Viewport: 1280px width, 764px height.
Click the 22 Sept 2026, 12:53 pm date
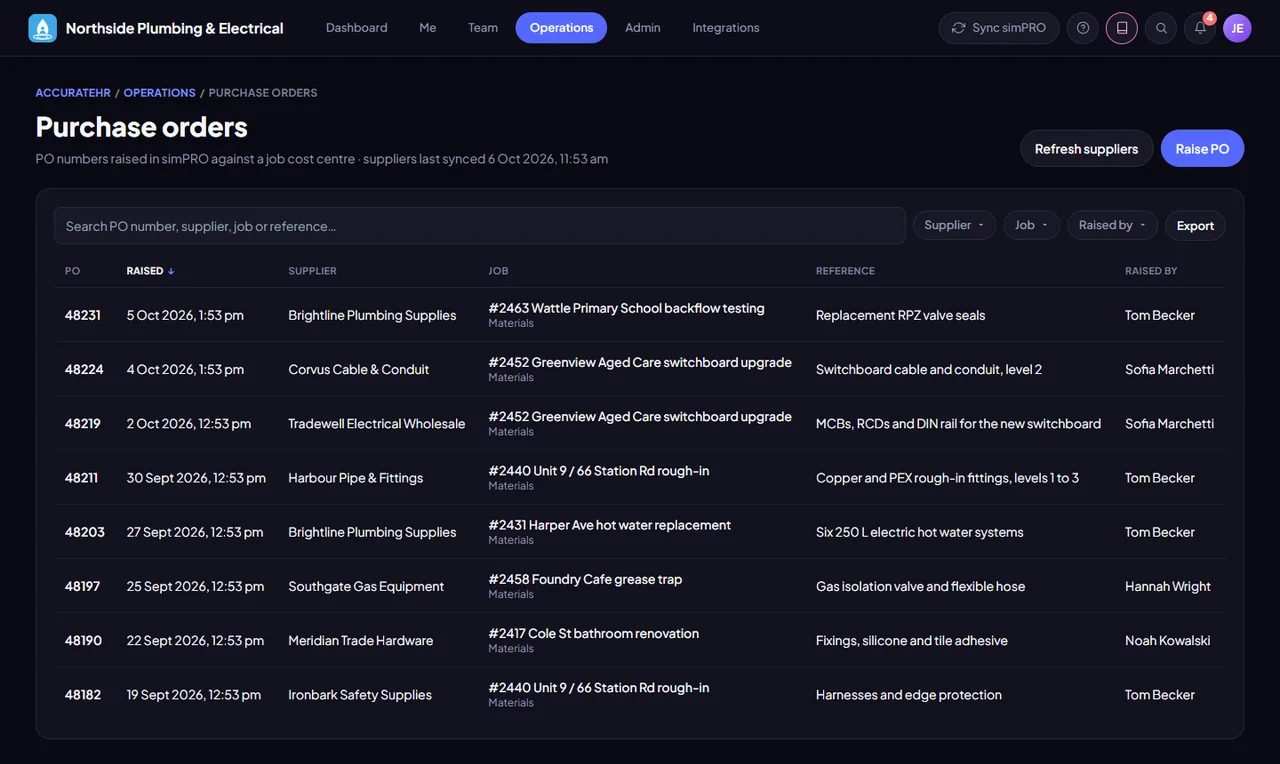195,640
